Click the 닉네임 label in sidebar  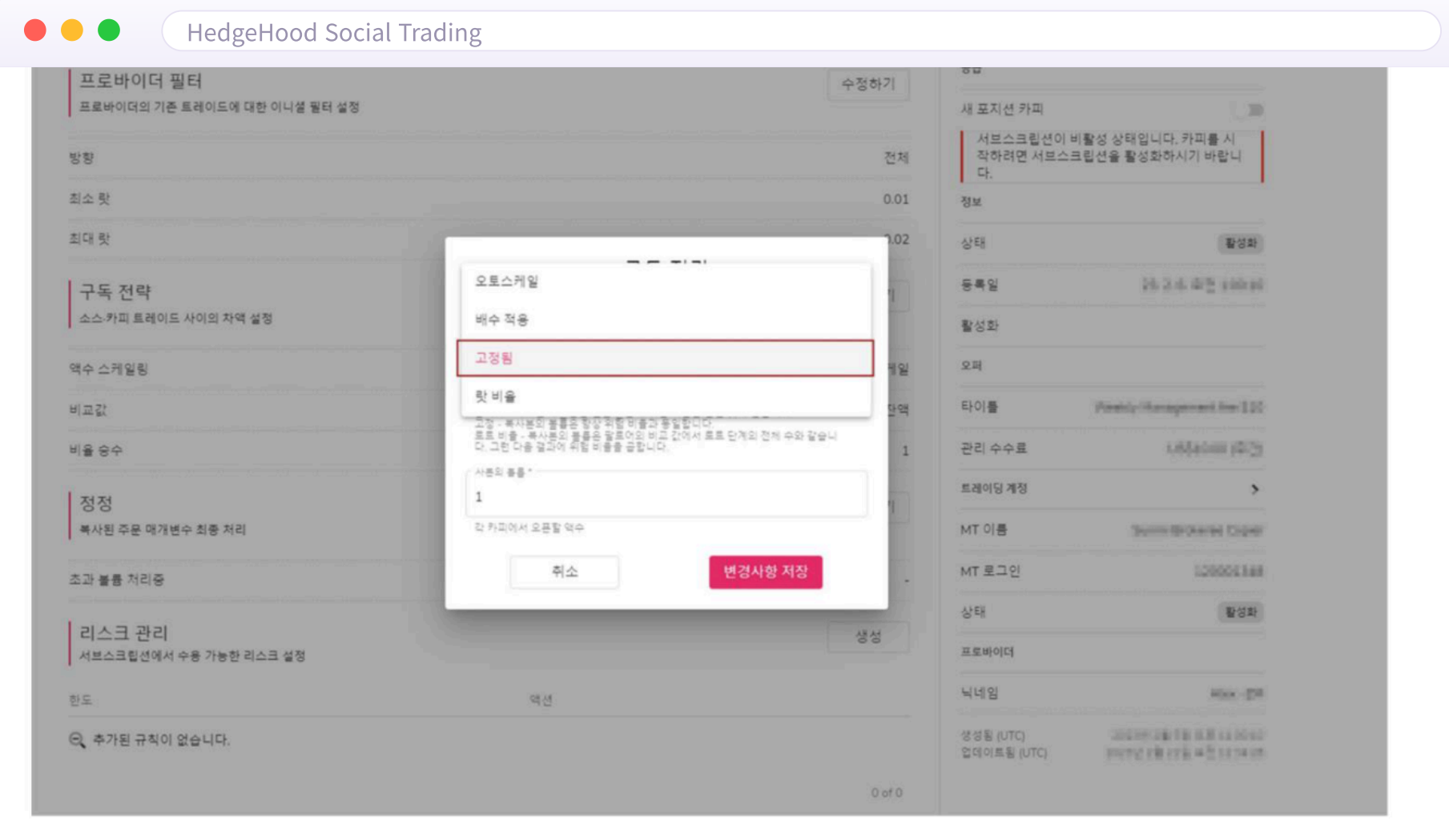point(980,693)
